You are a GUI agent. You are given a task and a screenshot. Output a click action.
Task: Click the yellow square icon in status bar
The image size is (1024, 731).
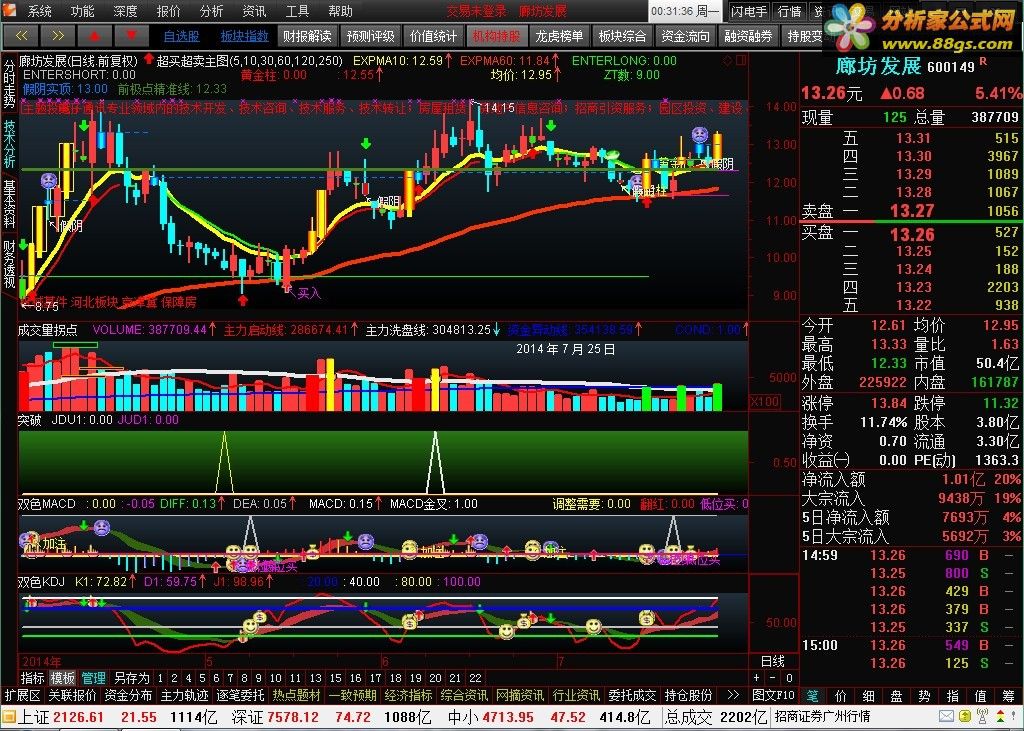(x=965, y=717)
